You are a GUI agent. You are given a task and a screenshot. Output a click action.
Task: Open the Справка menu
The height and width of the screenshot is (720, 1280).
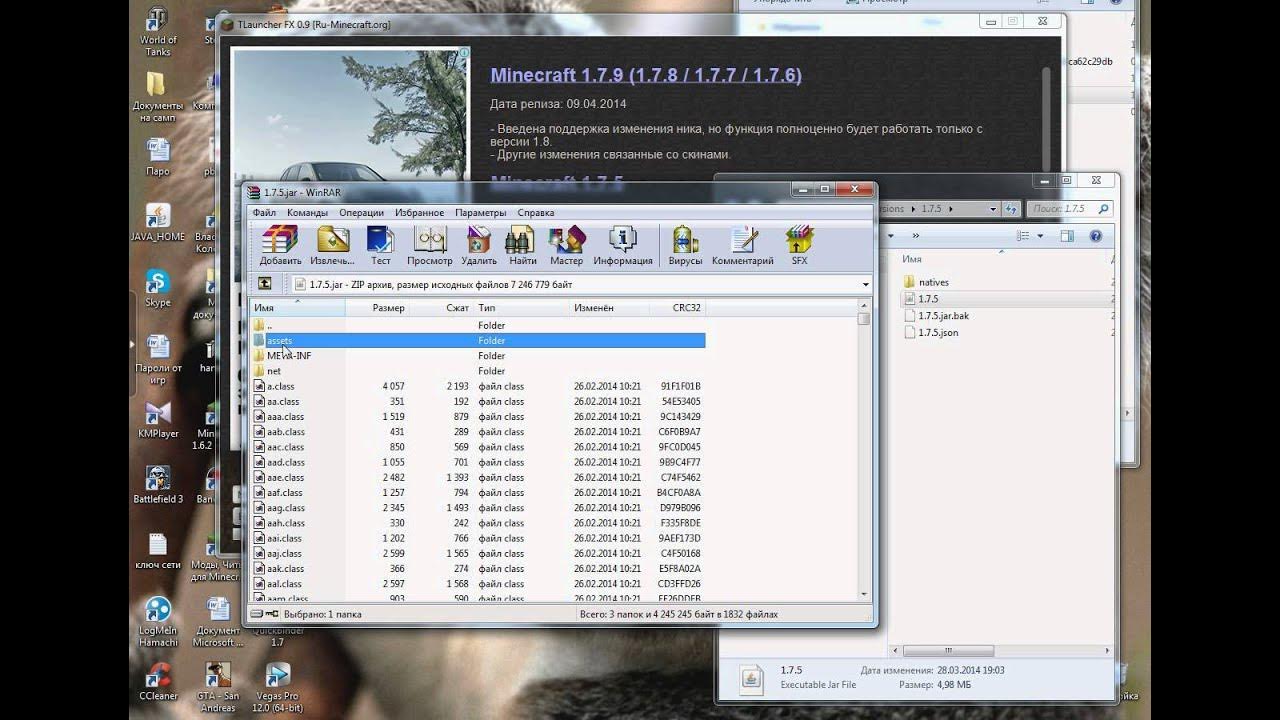pyautogui.click(x=536, y=212)
